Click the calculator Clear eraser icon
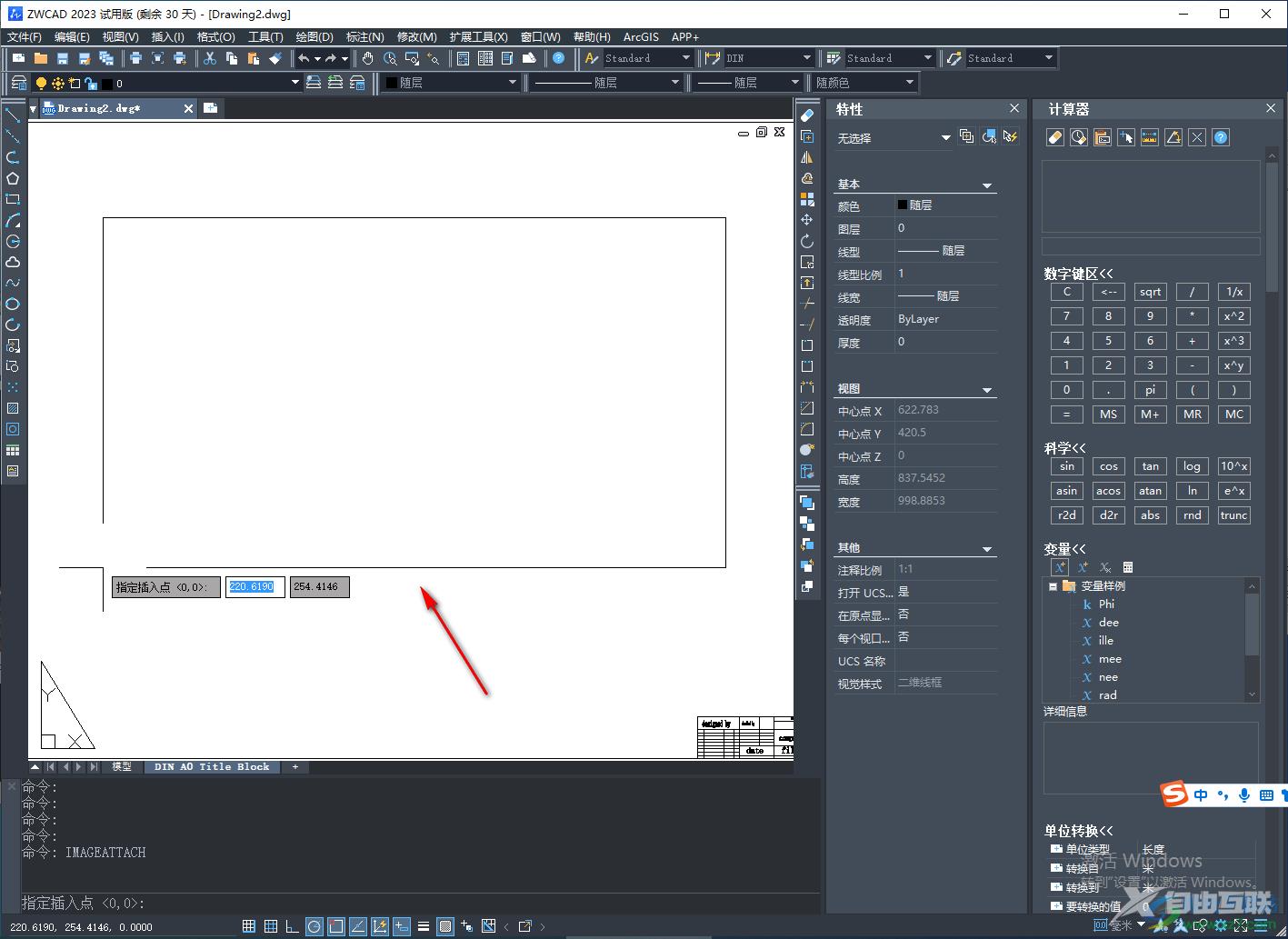The height and width of the screenshot is (939, 1288). click(x=1055, y=137)
